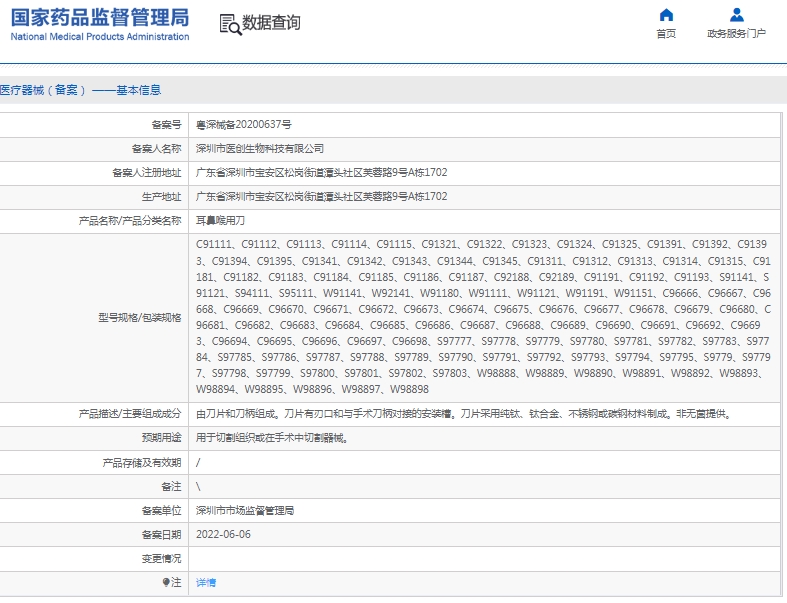Select the date 2022-06-06

(223, 534)
